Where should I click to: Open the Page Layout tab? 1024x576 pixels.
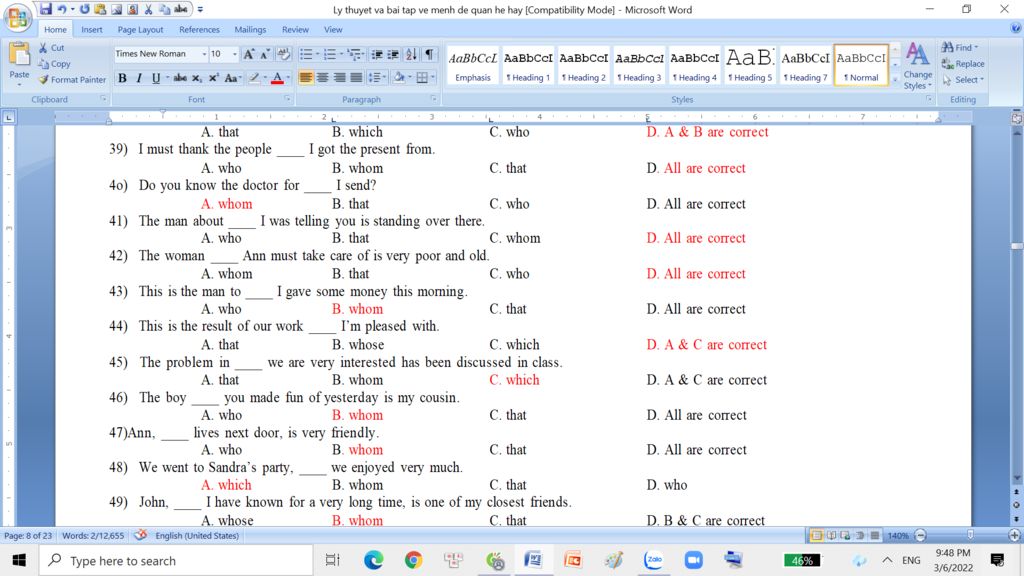click(140, 29)
